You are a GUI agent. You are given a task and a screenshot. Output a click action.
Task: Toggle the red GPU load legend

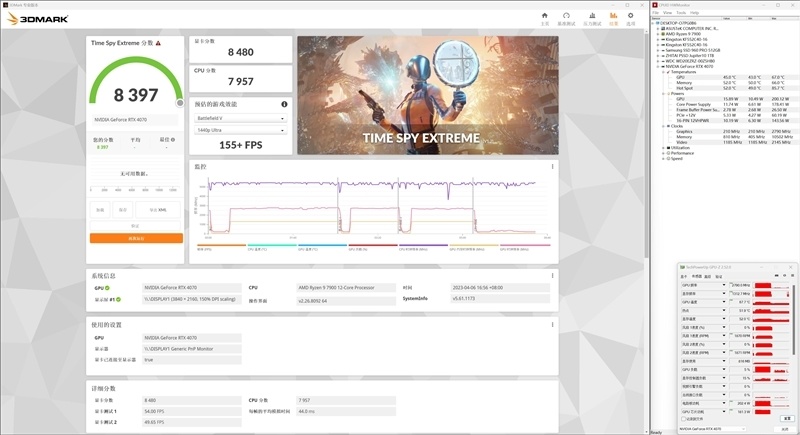point(372,247)
